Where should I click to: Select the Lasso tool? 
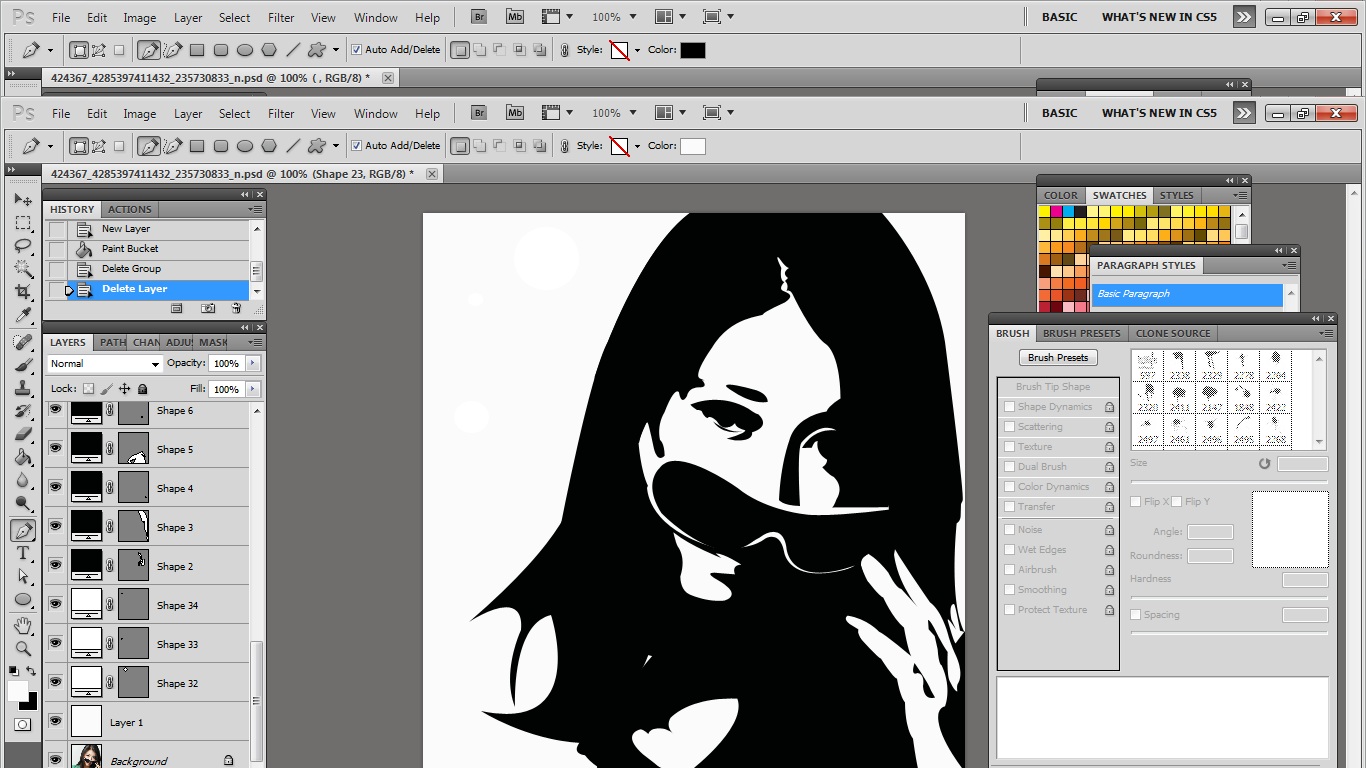point(23,246)
